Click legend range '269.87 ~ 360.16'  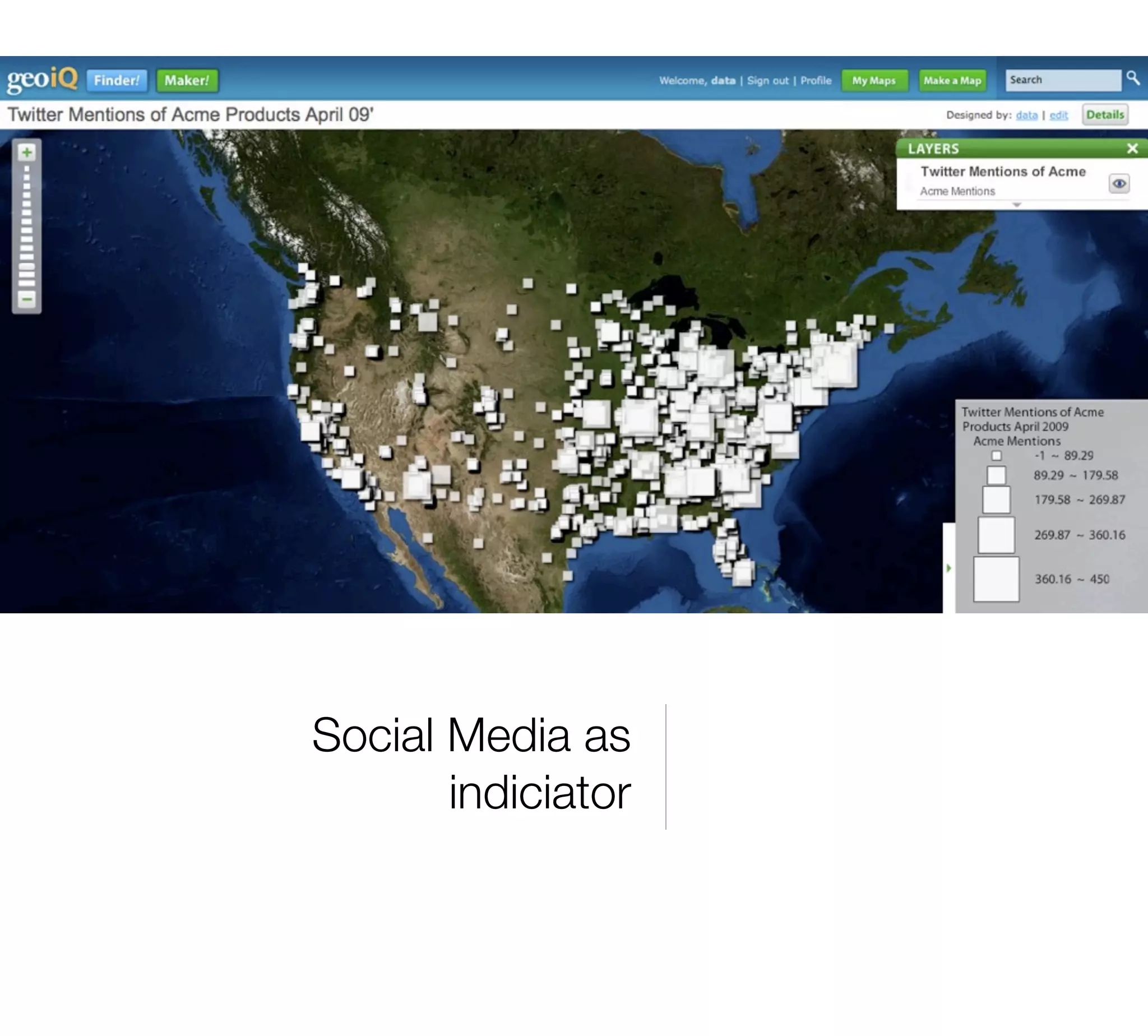pyautogui.click(x=1080, y=535)
